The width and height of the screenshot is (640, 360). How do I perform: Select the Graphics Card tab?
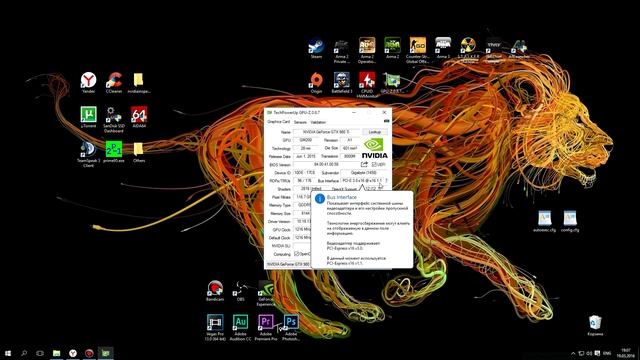click(x=278, y=122)
